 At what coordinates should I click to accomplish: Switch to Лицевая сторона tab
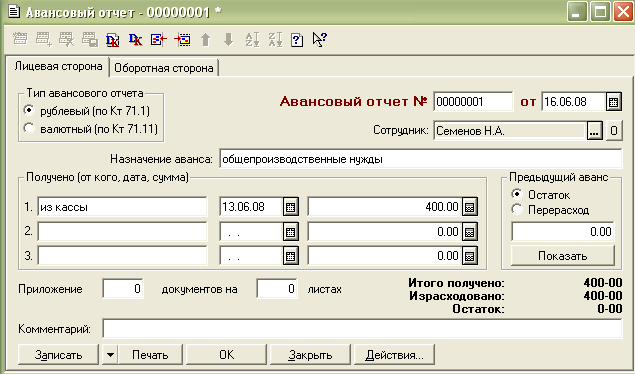click(x=58, y=66)
